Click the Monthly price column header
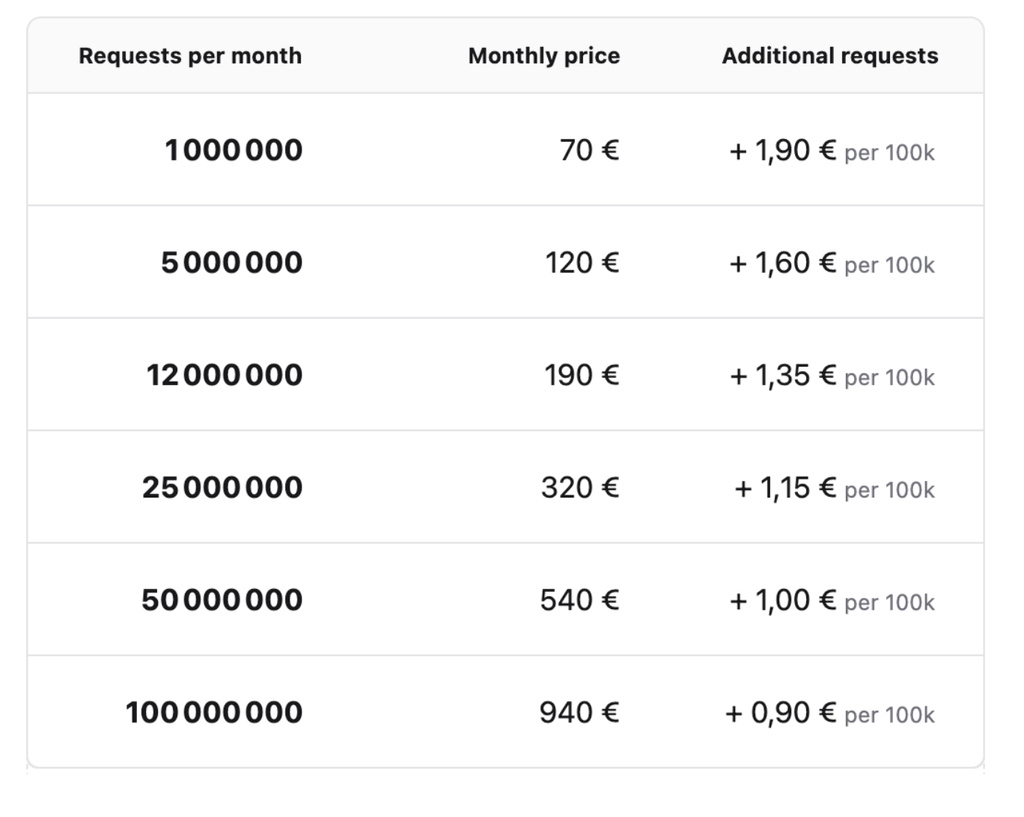This screenshot has width=1024, height=817. tap(544, 56)
